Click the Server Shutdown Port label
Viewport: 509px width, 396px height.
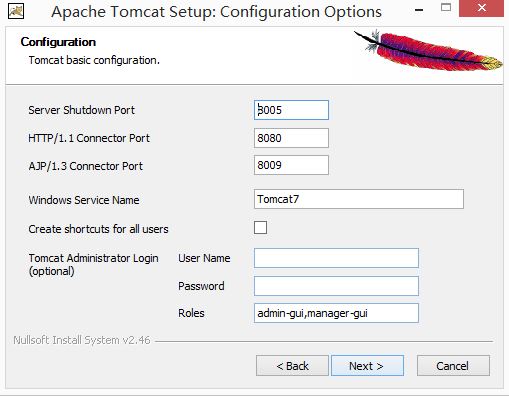(x=81, y=110)
